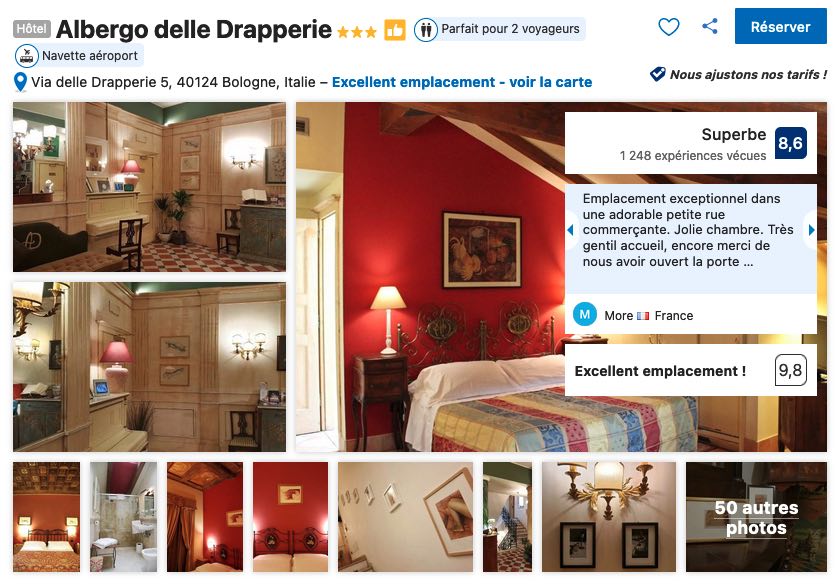837x585 pixels.
Task: Show next review with right arrow
Action: tap(811, 230)
